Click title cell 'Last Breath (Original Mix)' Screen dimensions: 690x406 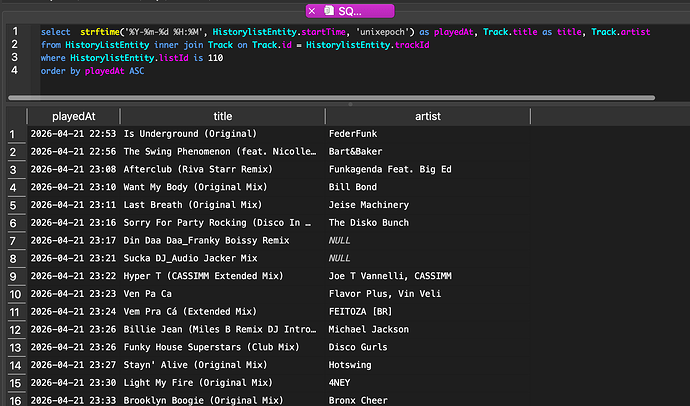(x=223, y=205)
